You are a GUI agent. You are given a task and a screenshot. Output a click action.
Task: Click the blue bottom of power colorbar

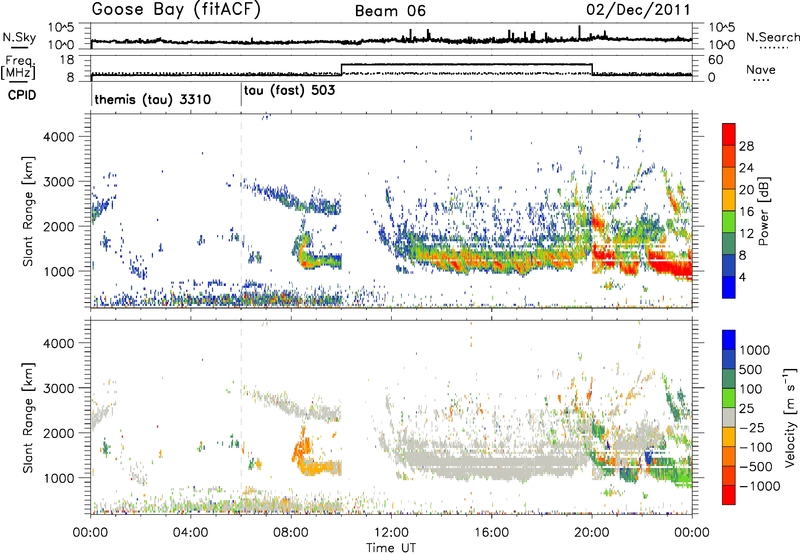tap(729, 287)
